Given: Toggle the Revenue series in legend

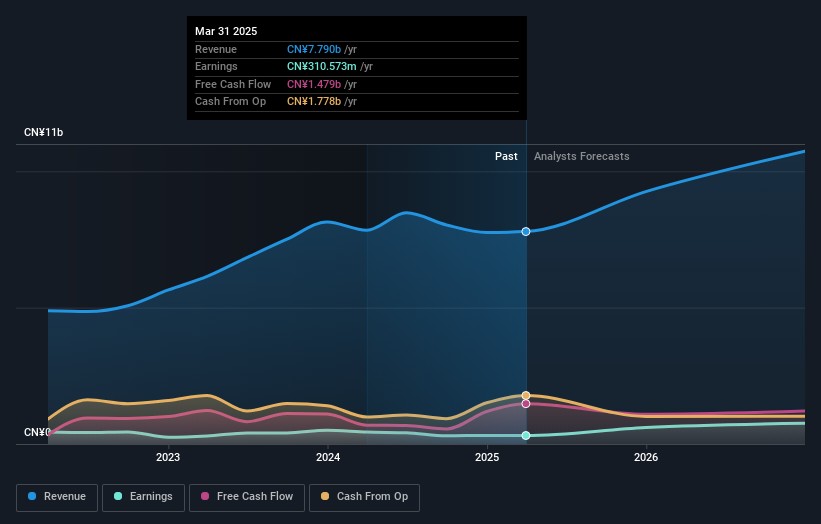Looking at the screenshot, I should (x=57, y=496).
